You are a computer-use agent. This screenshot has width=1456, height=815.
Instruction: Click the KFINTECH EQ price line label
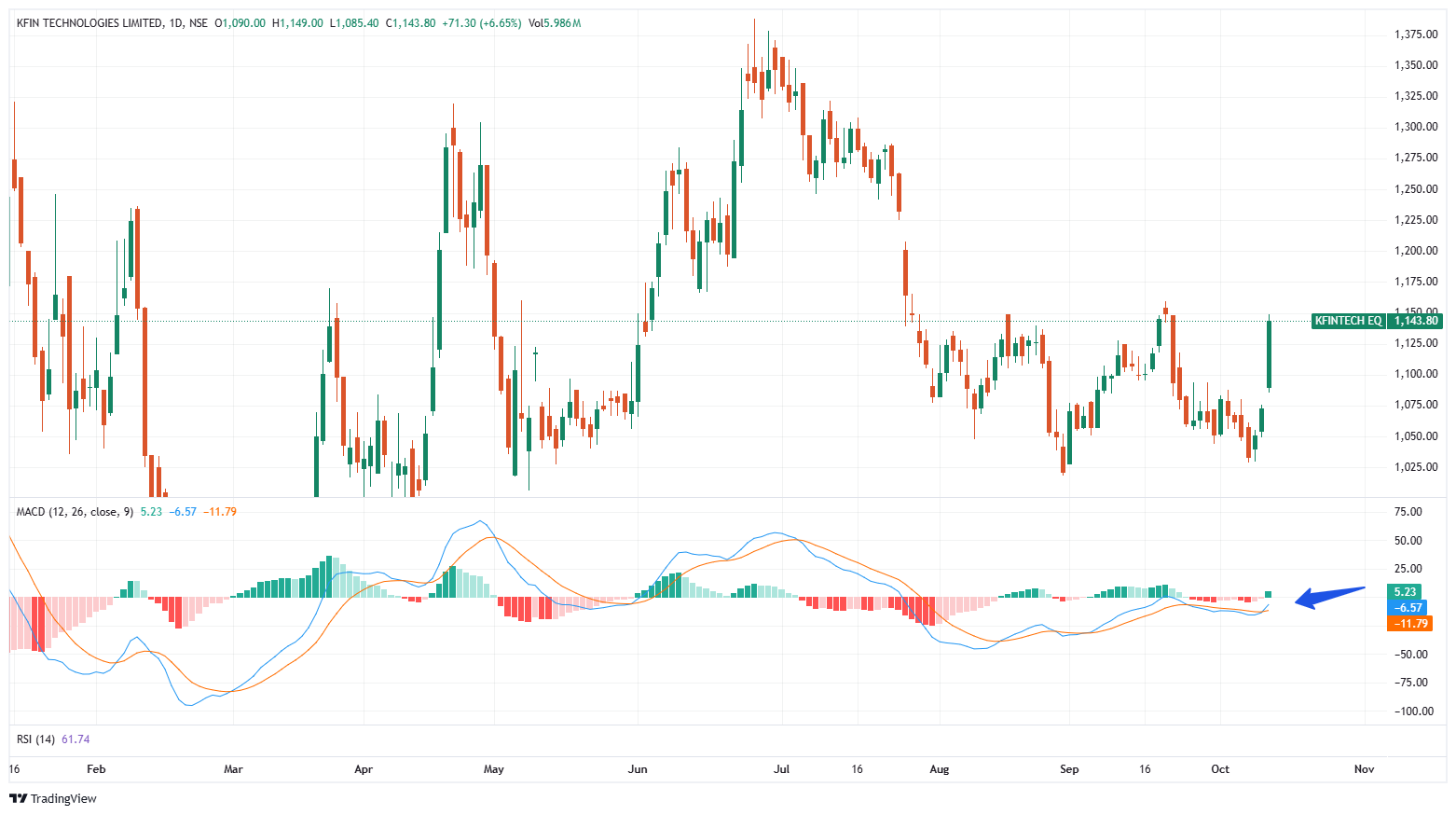click(1348, 321)
